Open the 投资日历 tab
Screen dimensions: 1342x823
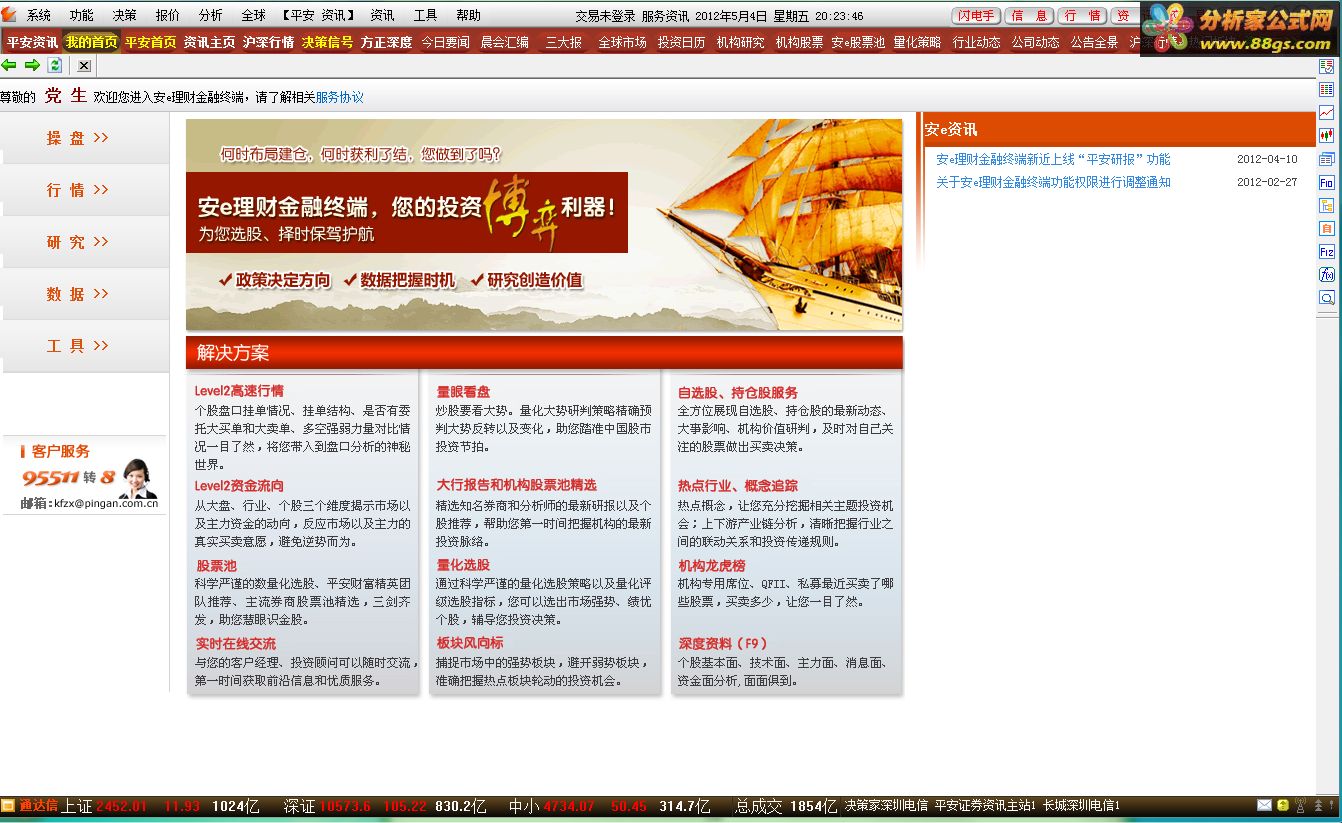(681, 42)
